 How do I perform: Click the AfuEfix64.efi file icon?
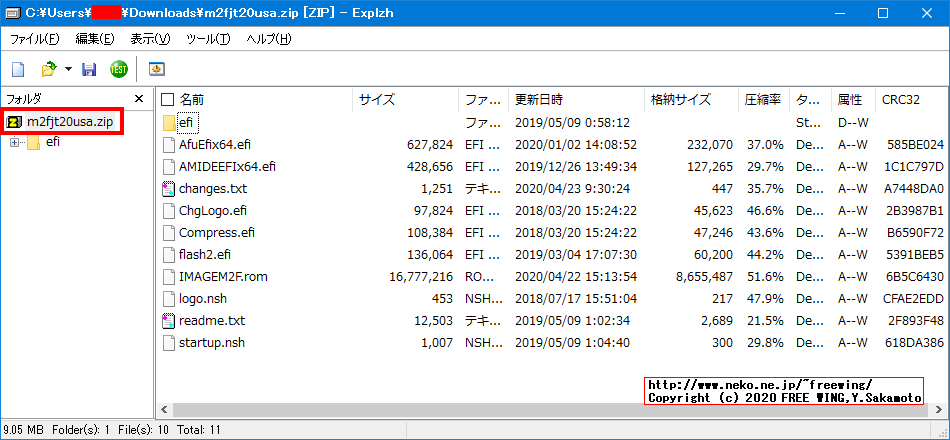coord(169,145)
